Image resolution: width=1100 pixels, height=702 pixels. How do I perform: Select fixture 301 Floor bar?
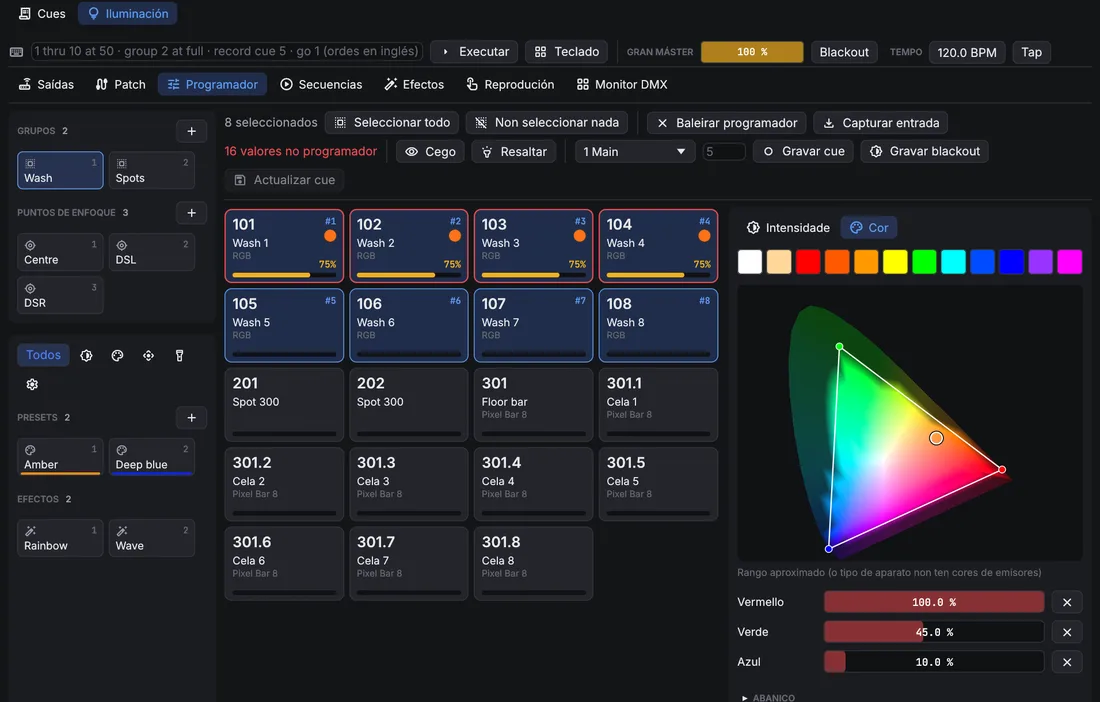pos(533,405)
